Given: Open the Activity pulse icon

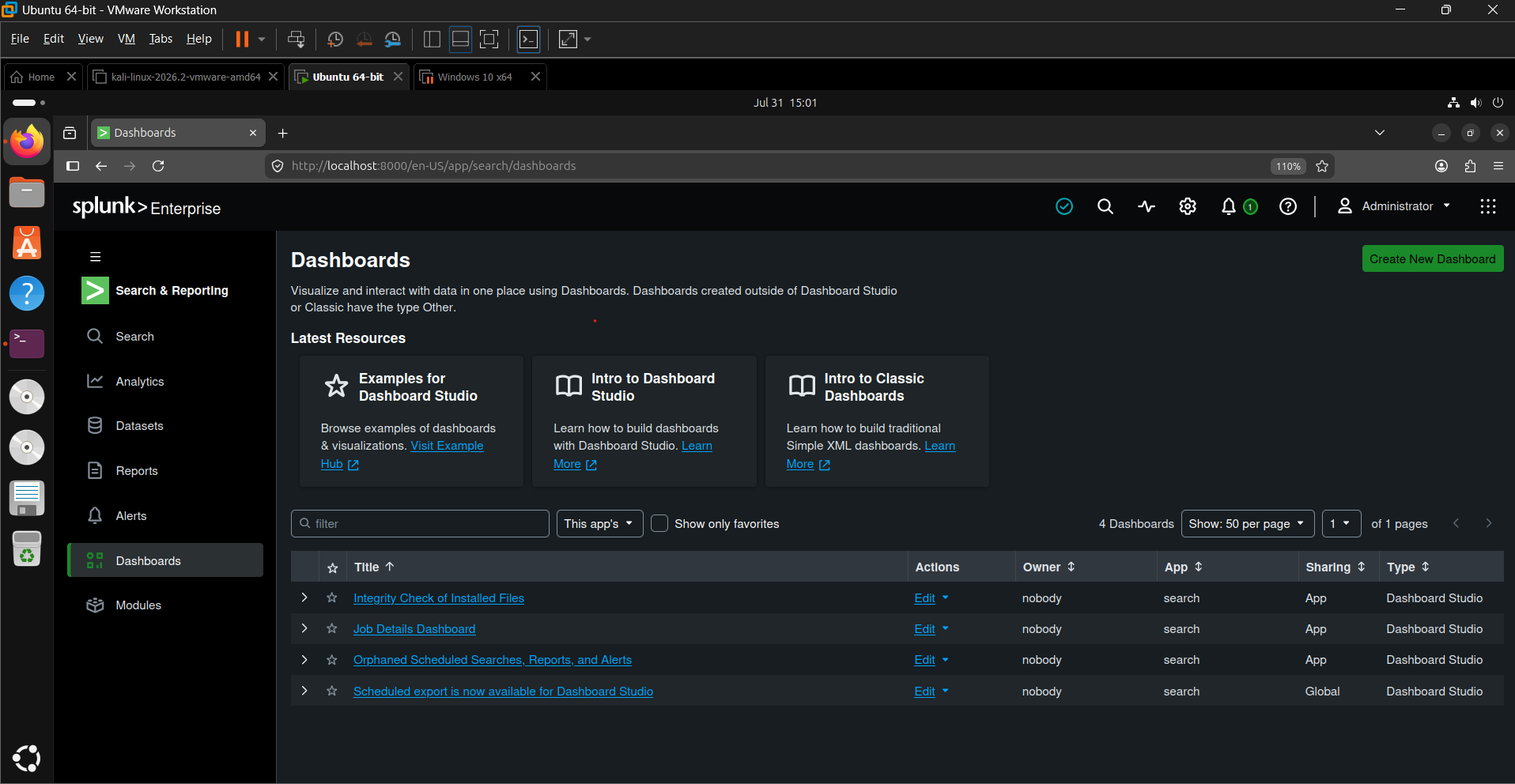Looking at the screenshot, I should pos(1147,206).
